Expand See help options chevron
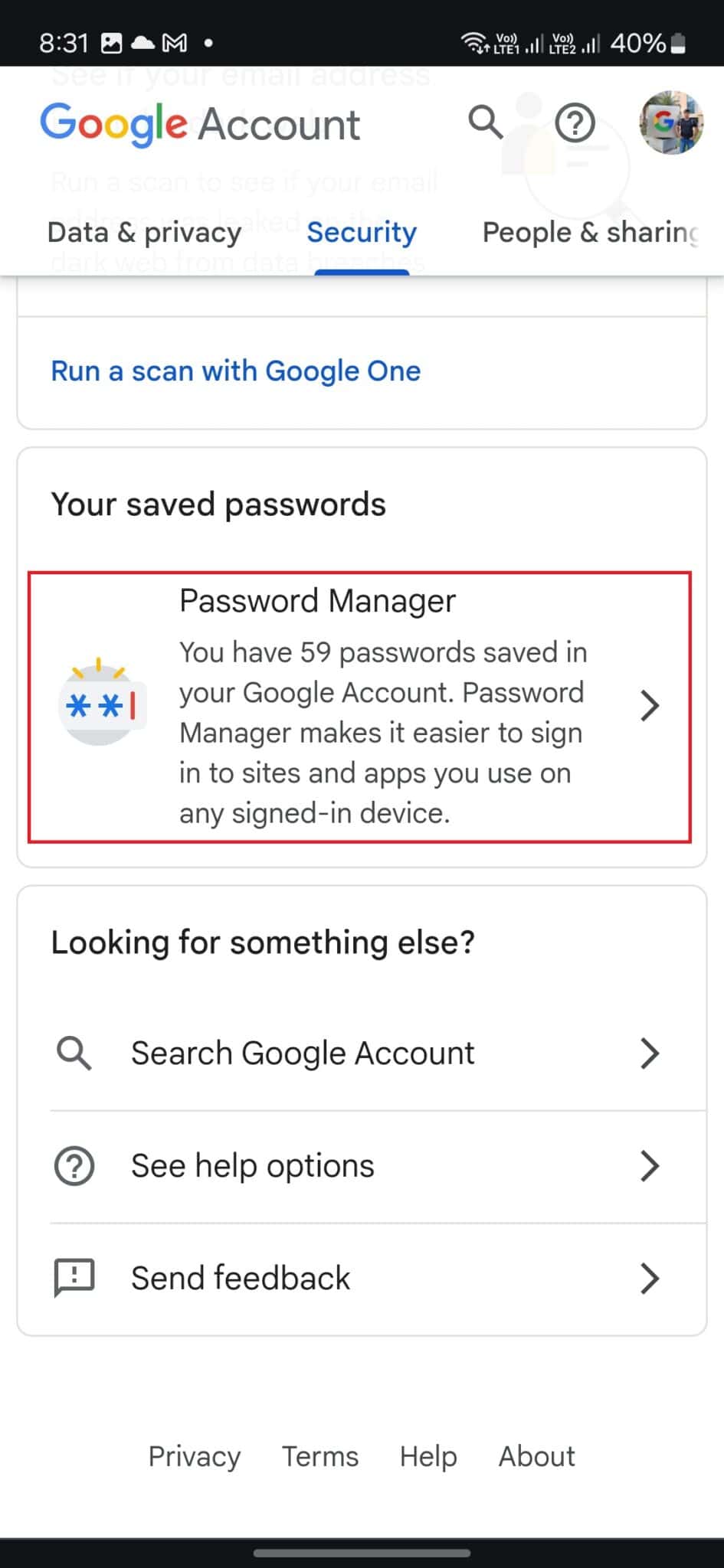Screen dimensions: 724x1568 (650, 1165)
